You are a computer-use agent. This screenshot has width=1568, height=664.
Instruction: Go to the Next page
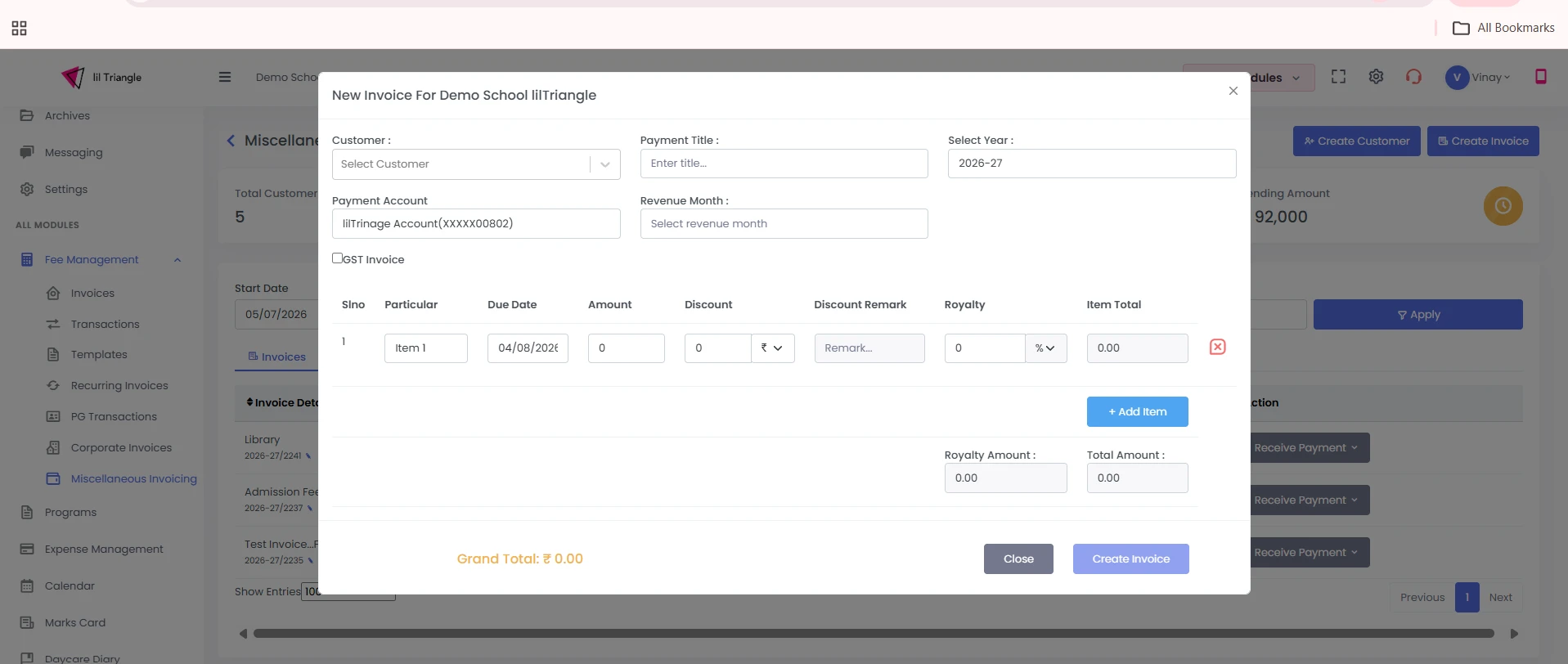point(1500,598)
